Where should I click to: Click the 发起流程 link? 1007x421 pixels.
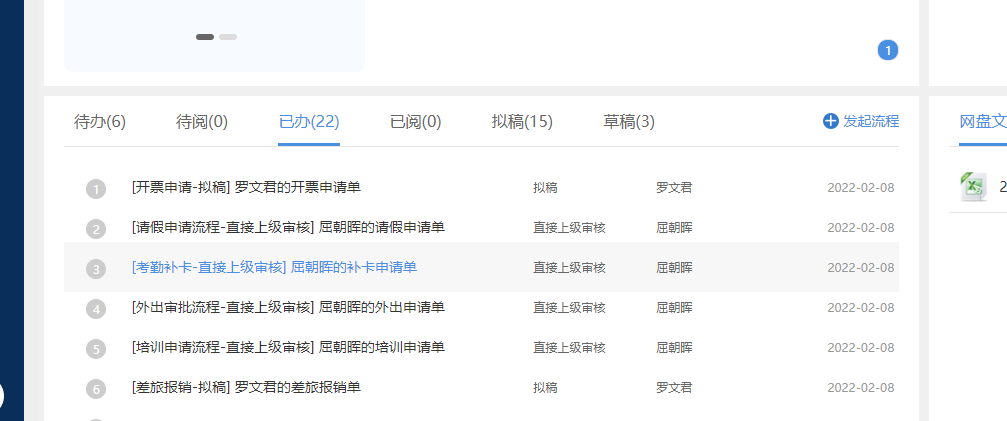[x=871, y=121]
